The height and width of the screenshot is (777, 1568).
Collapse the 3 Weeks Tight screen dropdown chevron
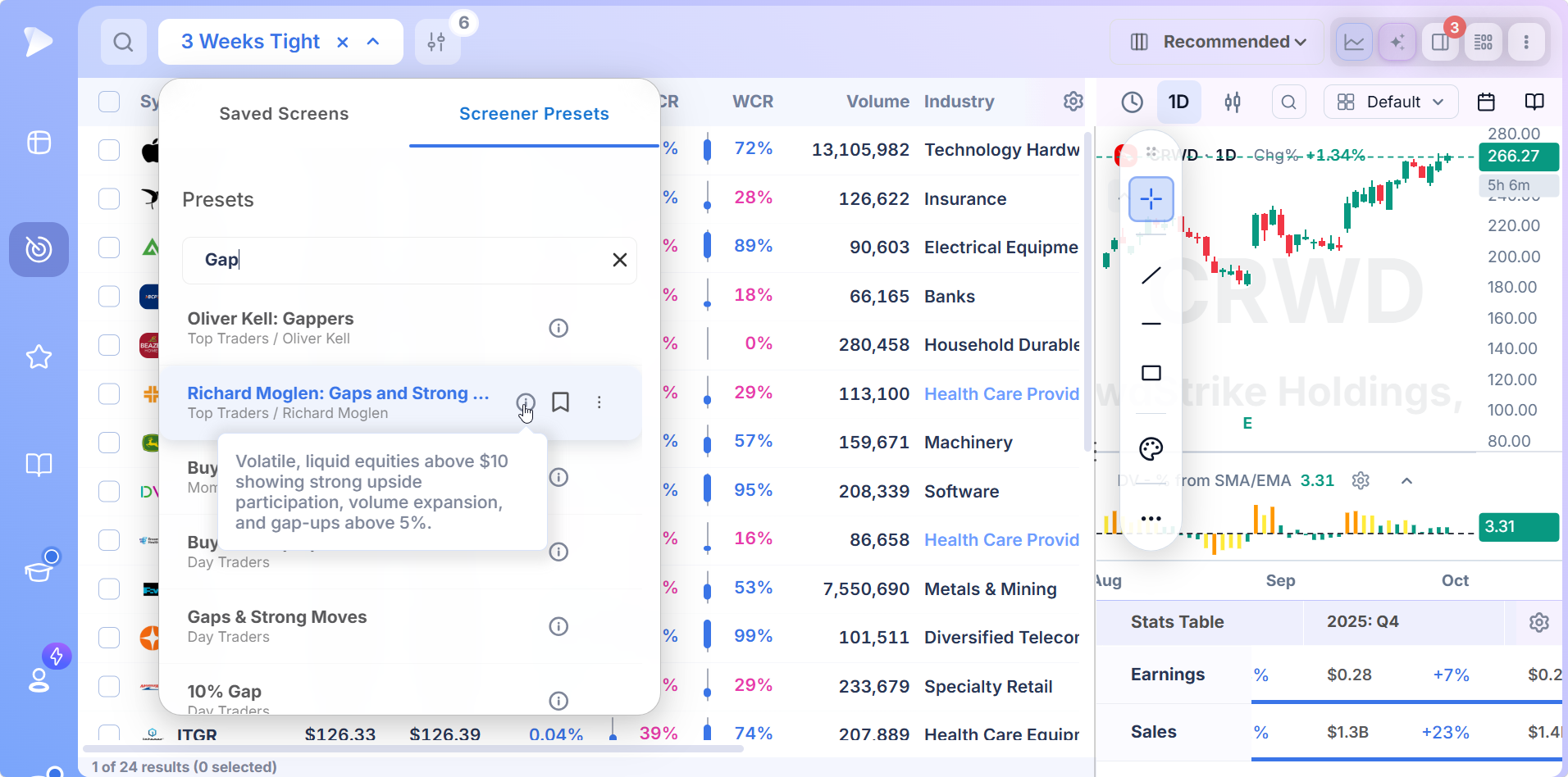373,42
